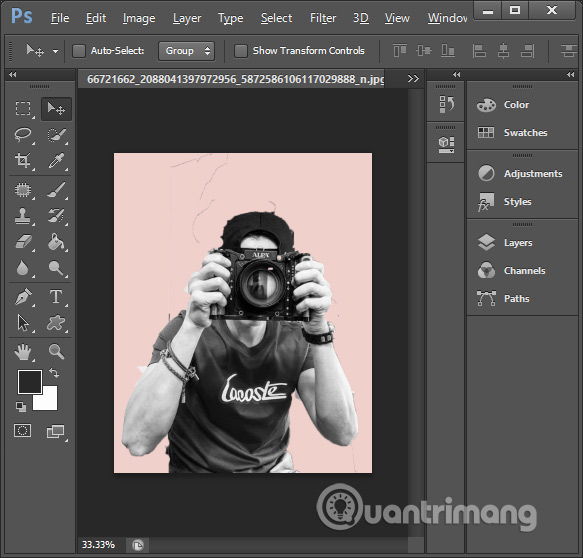Open the History panel icon
The image size is (583, 558).
(447, 104)
